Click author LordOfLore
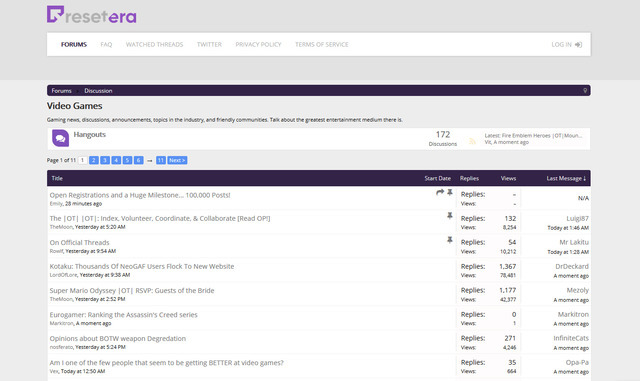Screen dimensions: 640x381 pyautogui.click(x=63, y=275)
